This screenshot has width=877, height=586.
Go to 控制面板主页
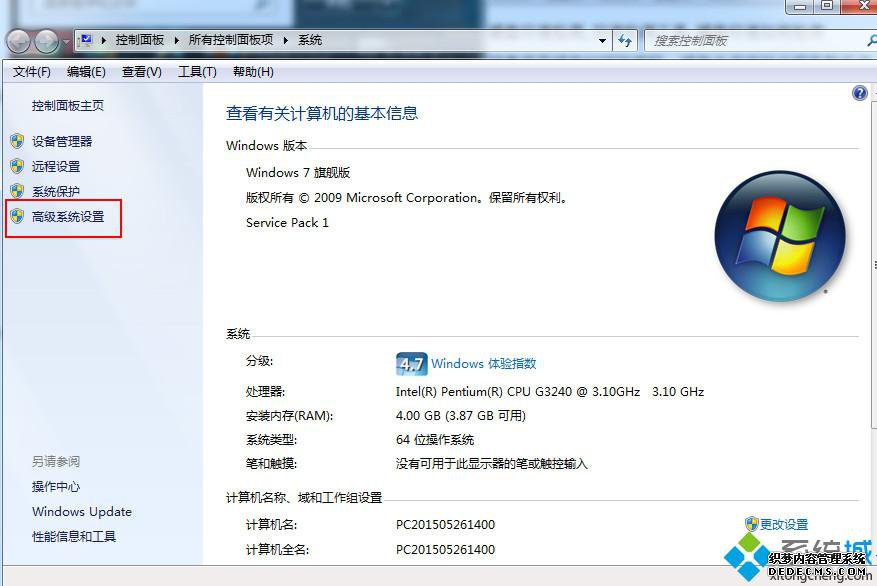(x=68, y=106)
